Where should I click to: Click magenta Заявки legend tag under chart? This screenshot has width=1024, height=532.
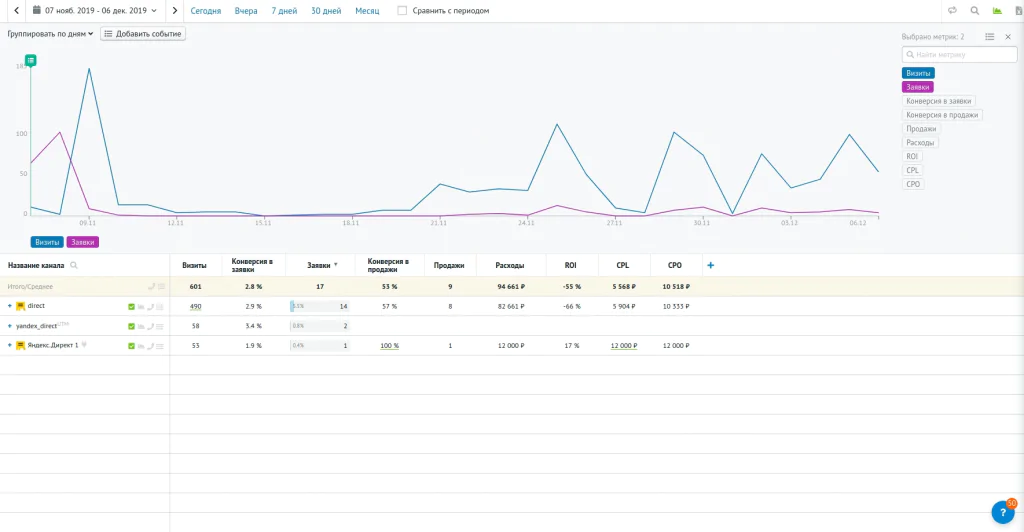click(82, 242)
